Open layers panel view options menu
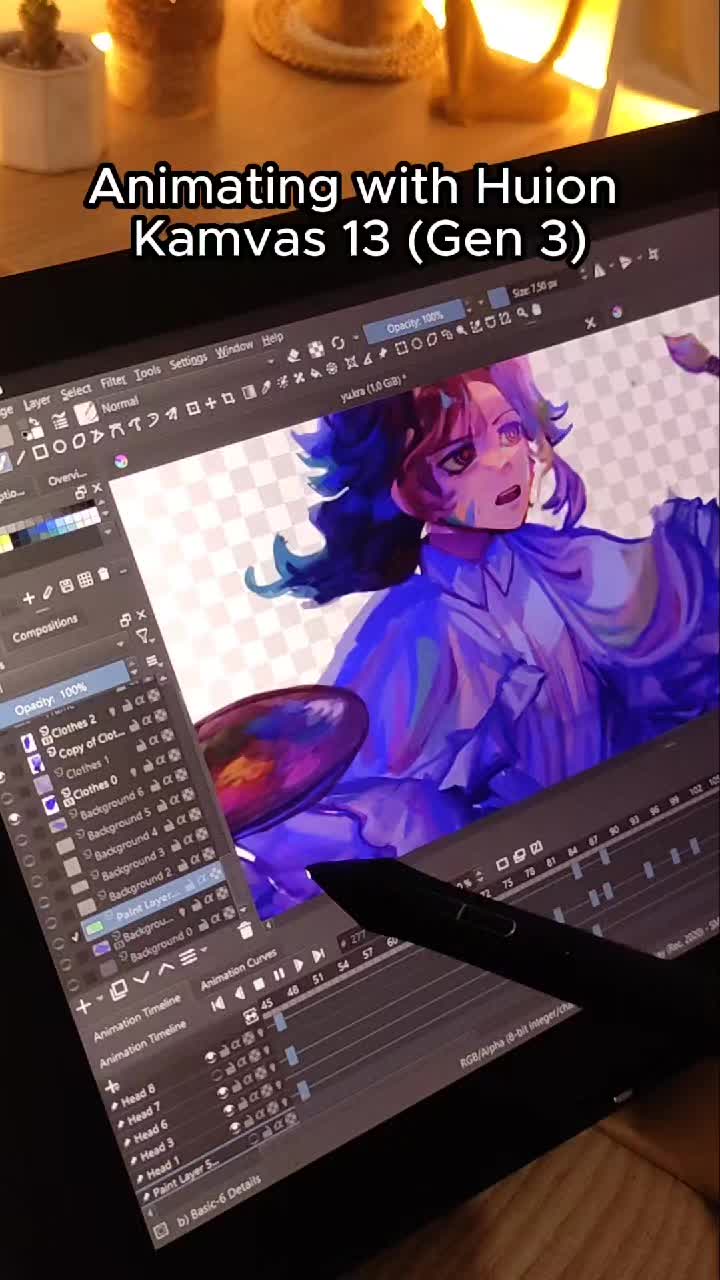The image size is (720, 1280). coord(152,660)
